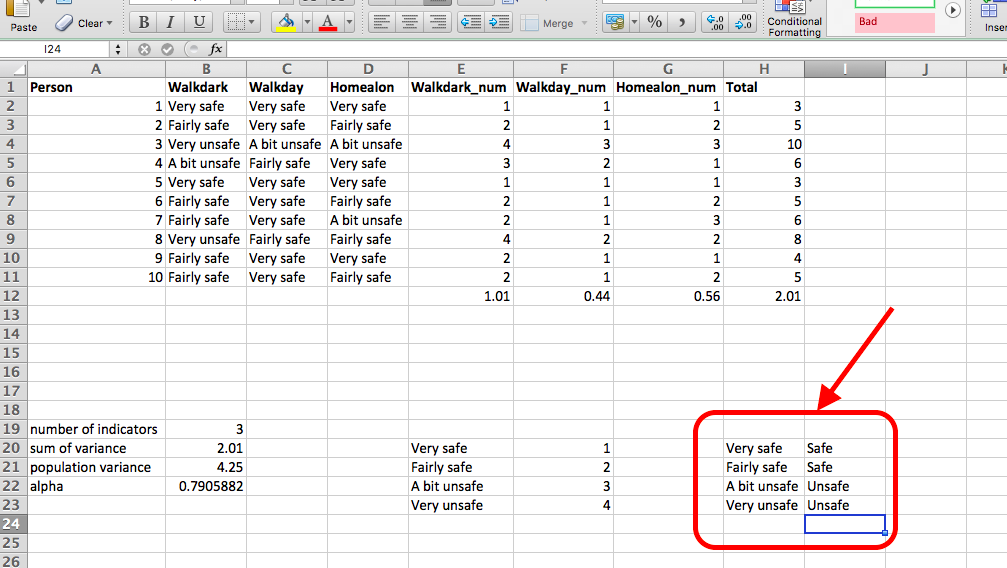Toggle bold formatting

click(x=144, y=22)
